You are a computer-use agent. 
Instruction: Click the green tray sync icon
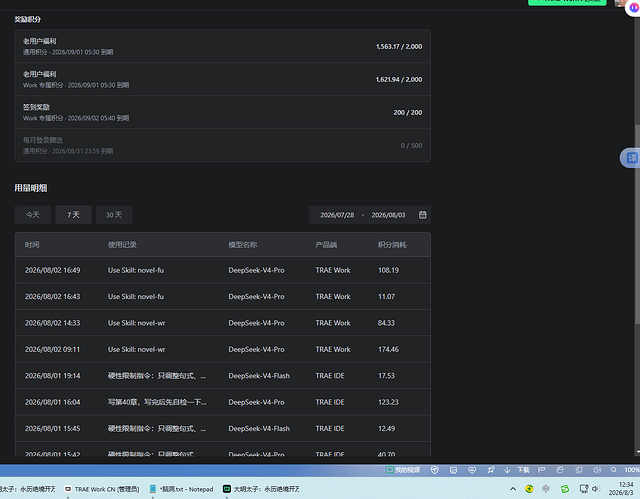point(565,488)
